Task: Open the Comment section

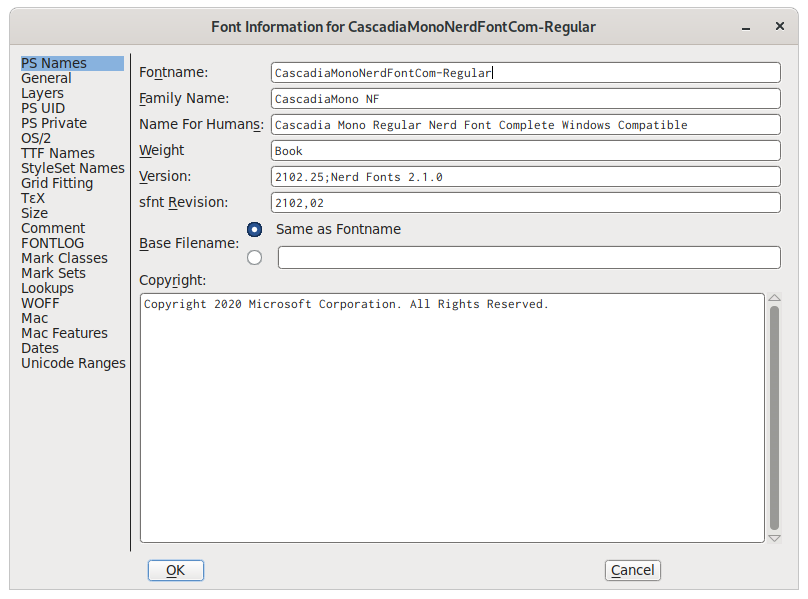Action: click(53, 228)
